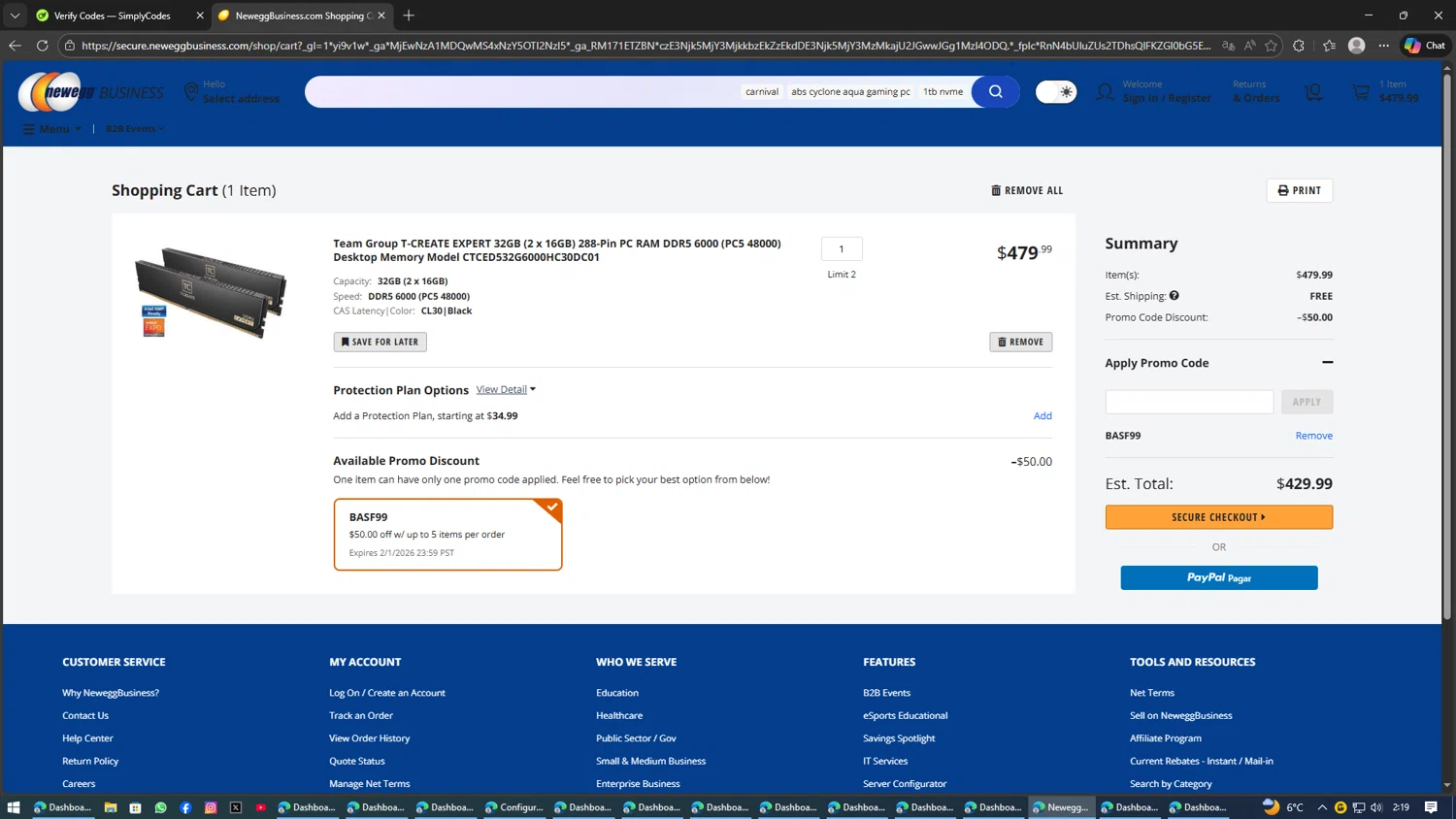The width and height of the screenshot is (1456, 819).
Task: Click 'abs cyclone aqua gaming pc' suggestion
Action: [x=850, y=91]
